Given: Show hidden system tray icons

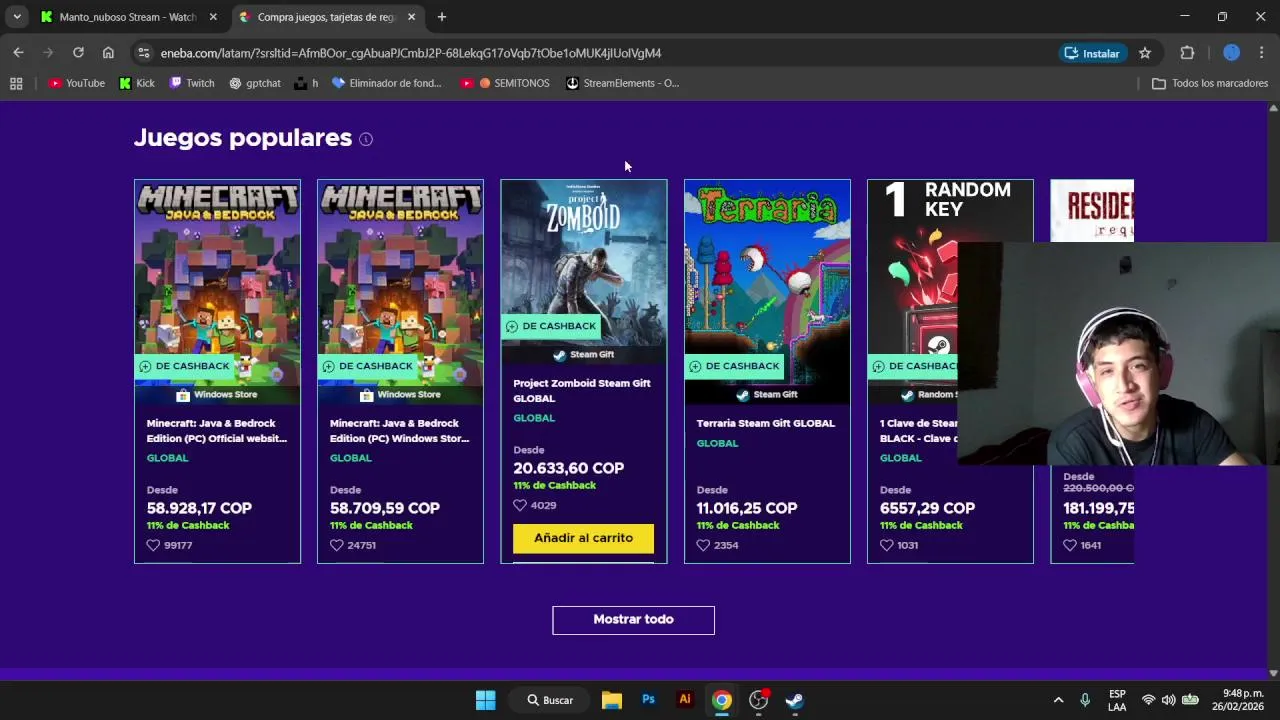Looking at the screenshot, I should coord(1059,700).
